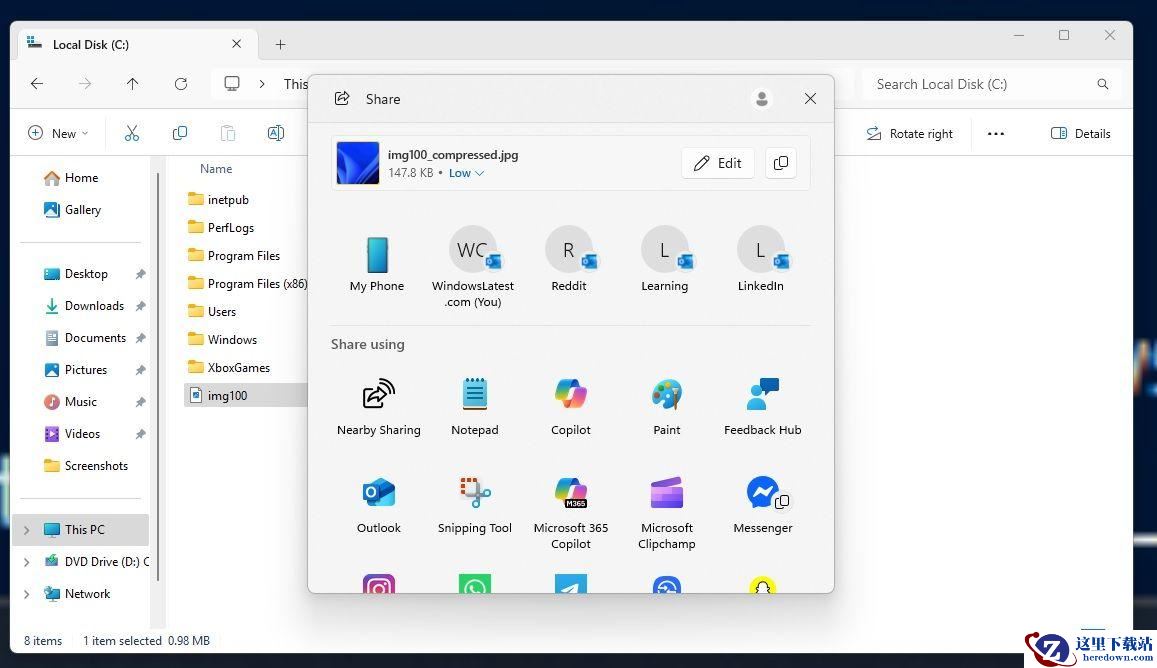The height and width of the screenshot is (668, 1157).
Task: Share with Learning contact
Action: click(x=664, y=259)
